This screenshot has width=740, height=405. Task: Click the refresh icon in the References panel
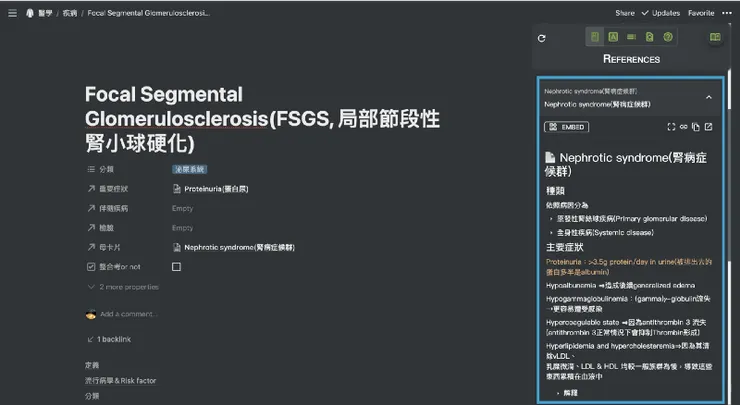(x=542, y=38)
